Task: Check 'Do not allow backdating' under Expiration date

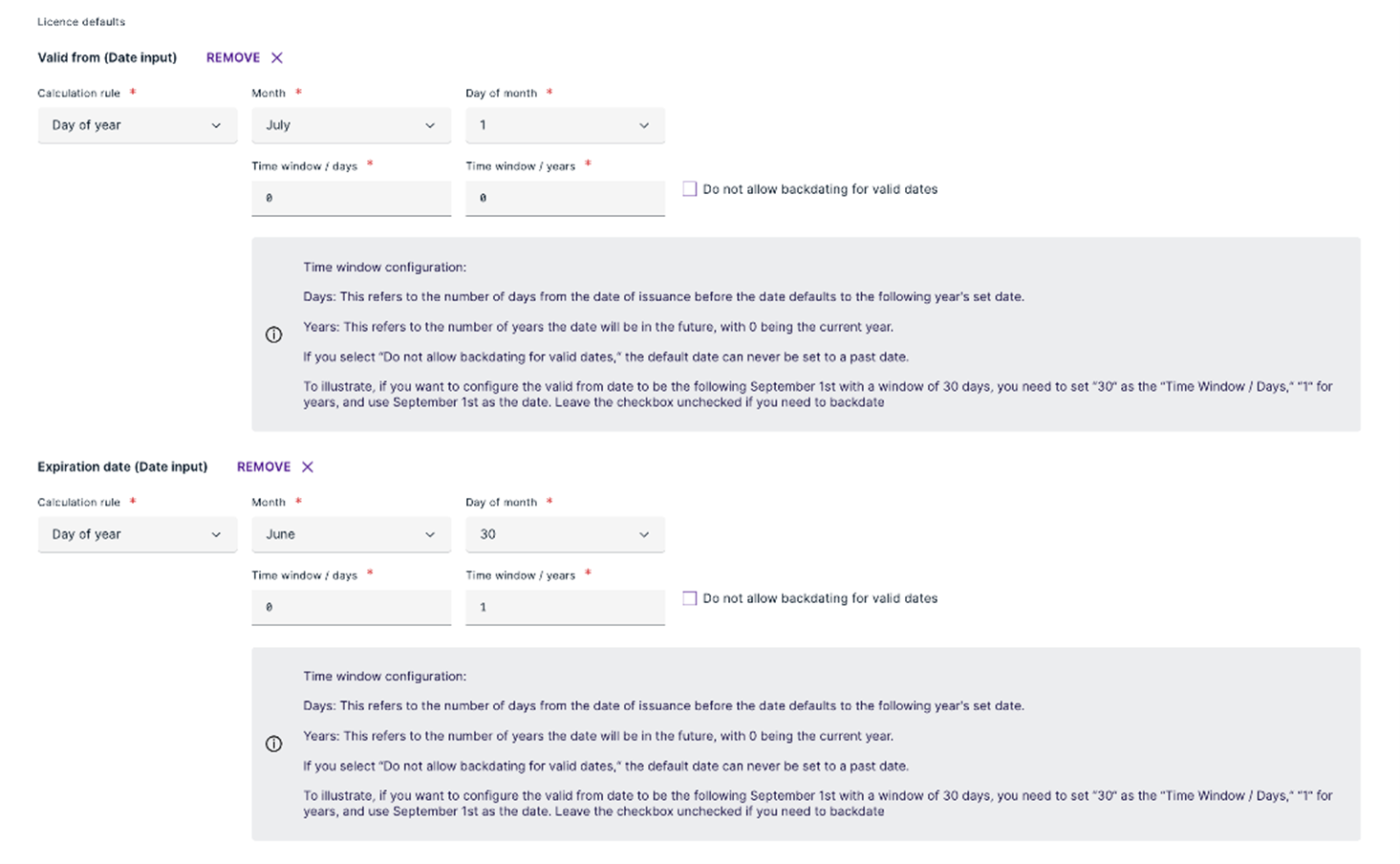Action: tap(689, 597)
